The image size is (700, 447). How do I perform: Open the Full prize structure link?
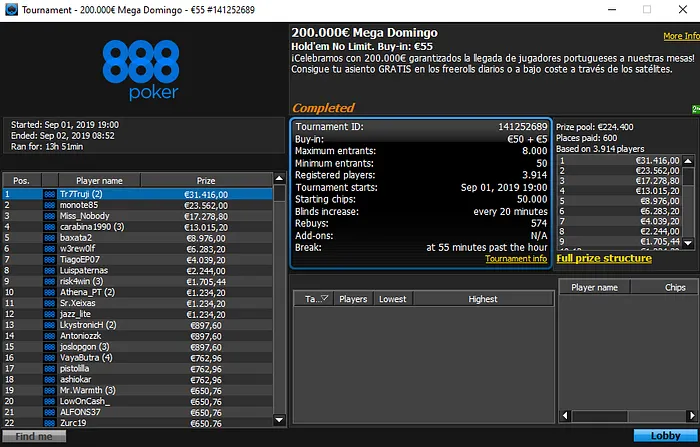[x=604, y=259]
